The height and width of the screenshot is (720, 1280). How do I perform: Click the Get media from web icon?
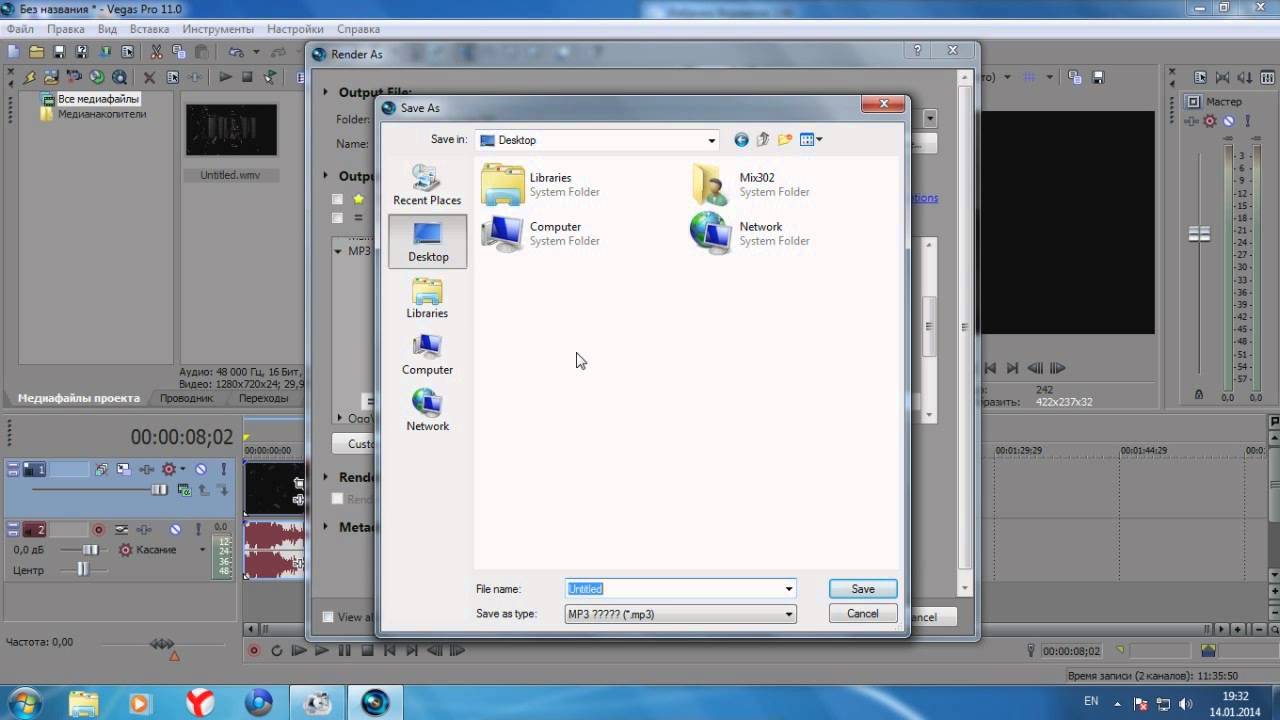[119, 77]
